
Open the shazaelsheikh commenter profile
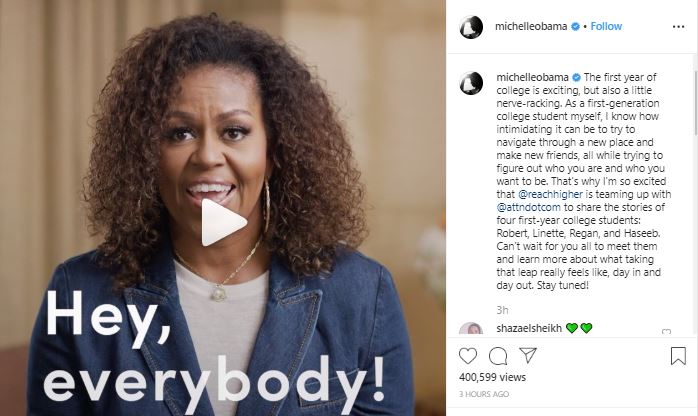529,328
